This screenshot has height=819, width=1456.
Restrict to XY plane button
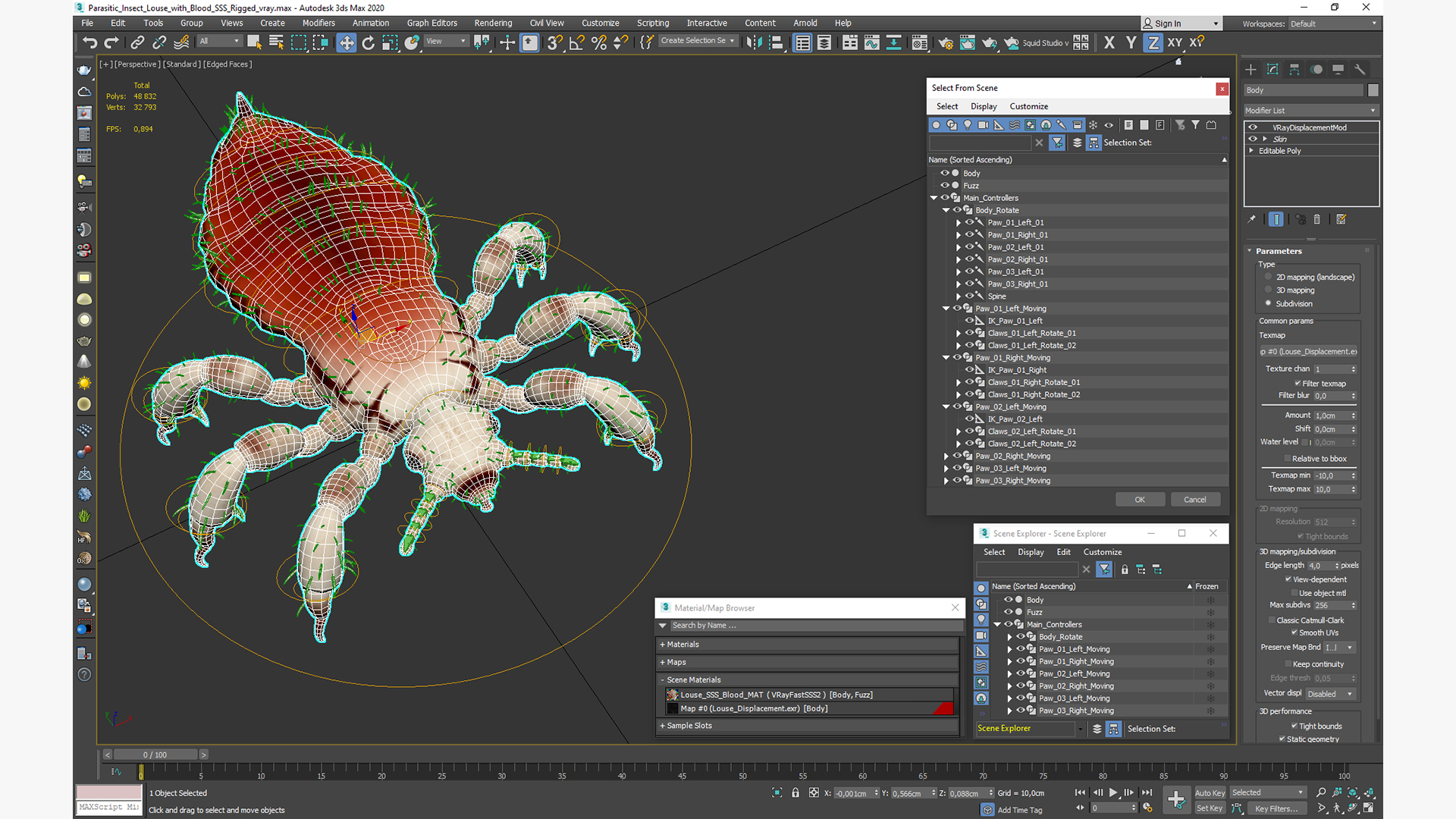(x=1175, y=43)
